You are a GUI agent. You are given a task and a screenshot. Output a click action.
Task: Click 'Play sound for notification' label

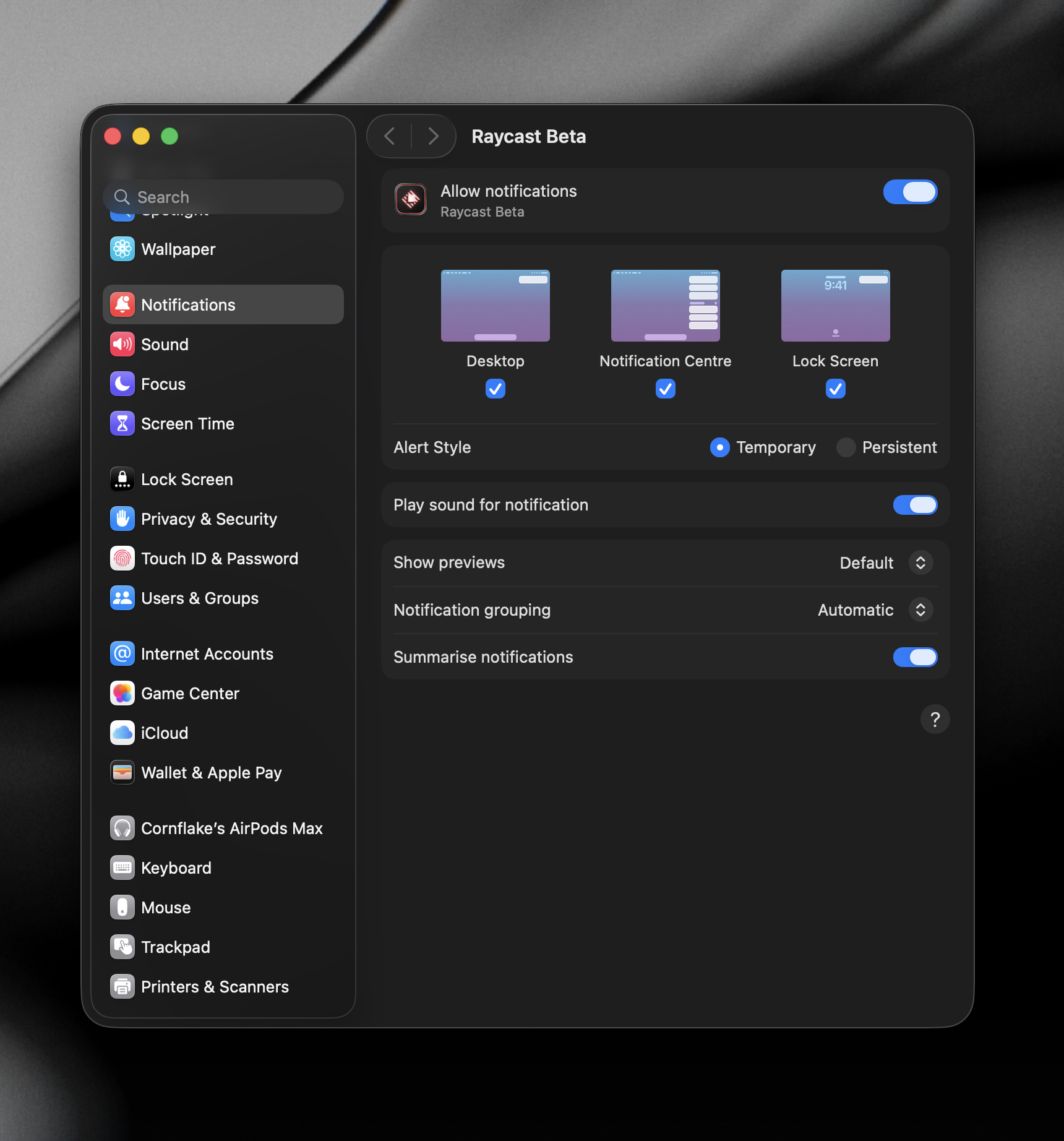pyautogui.click(x=491, y=505)
